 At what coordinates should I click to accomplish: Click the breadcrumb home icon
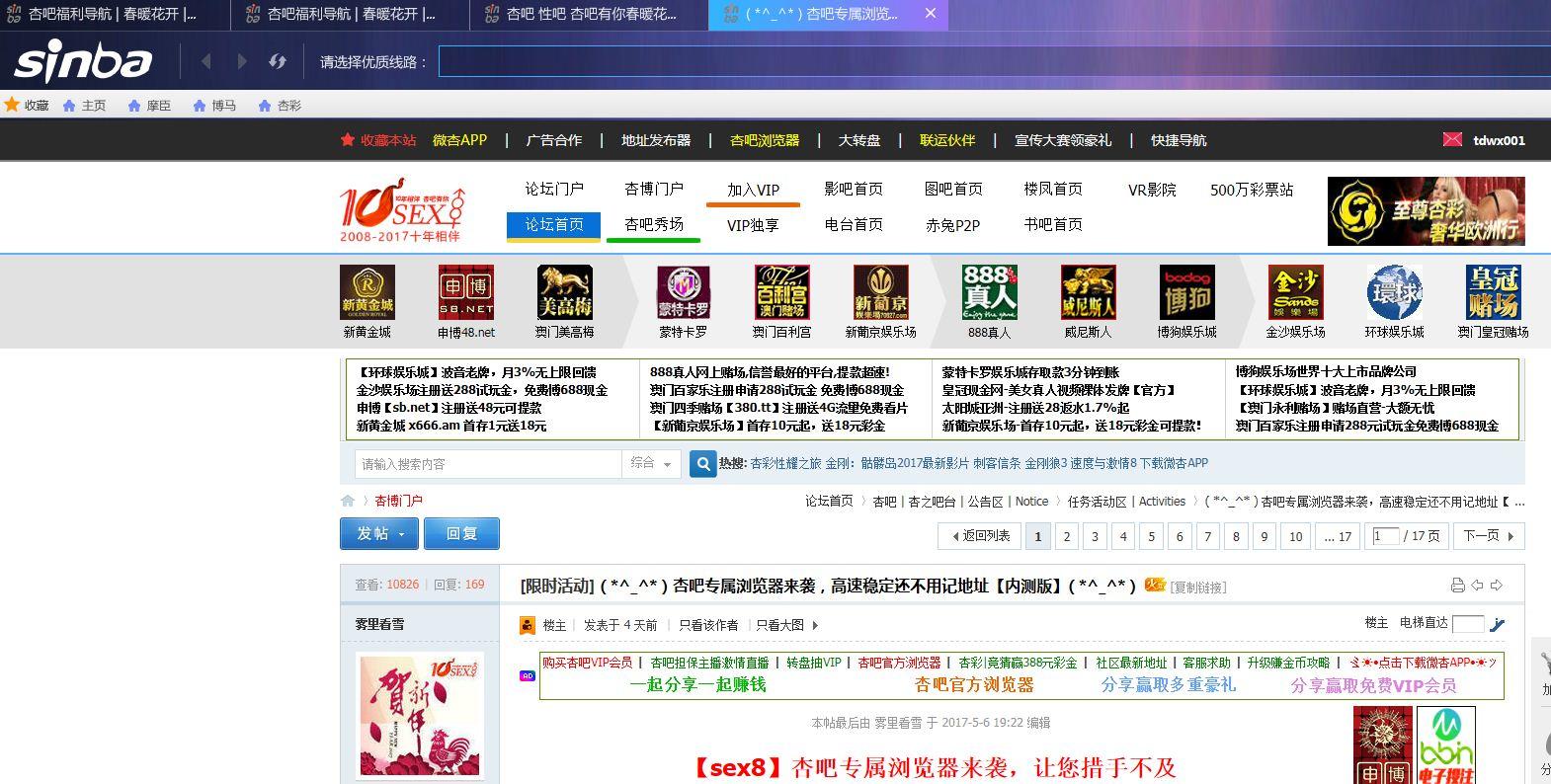click(x=348, y=501)
